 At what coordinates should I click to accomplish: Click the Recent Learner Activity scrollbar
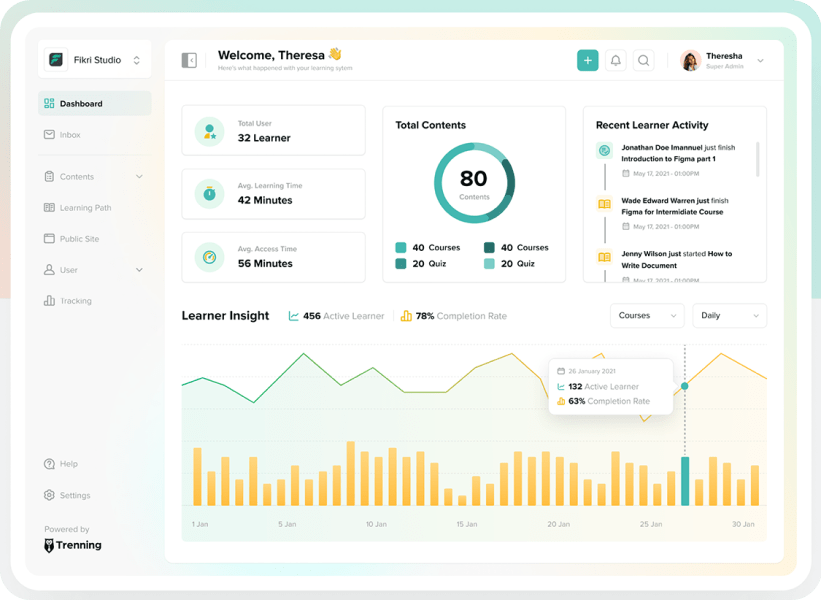tap(757, 159)
